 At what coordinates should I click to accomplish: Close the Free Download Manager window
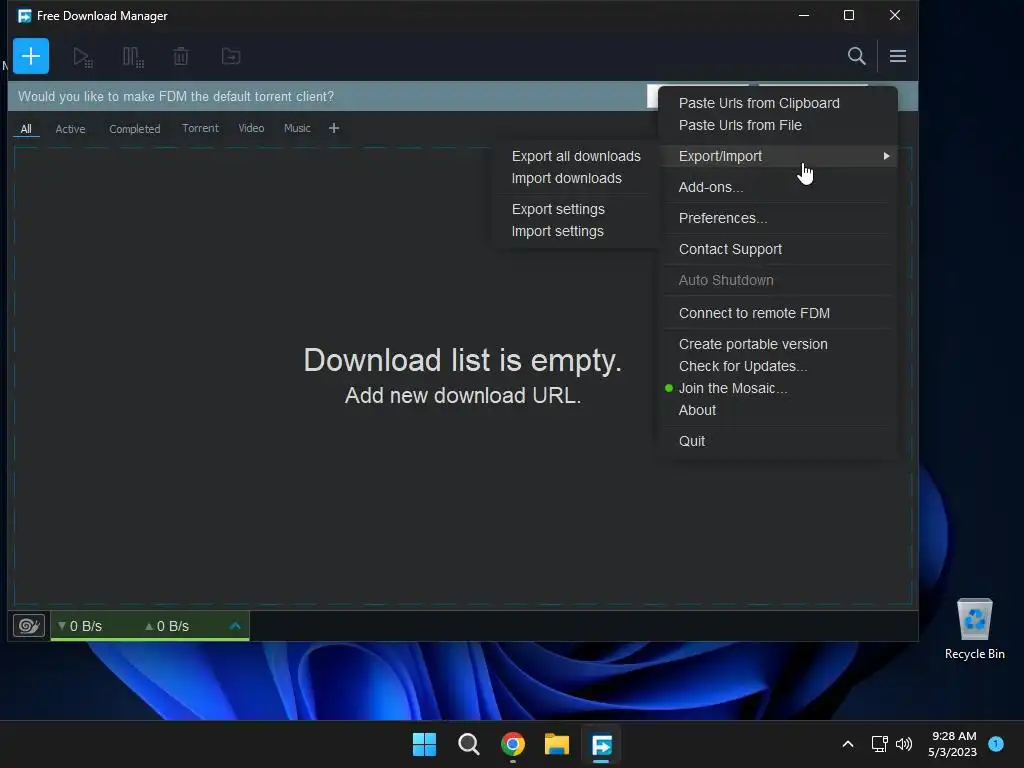[x=895, y=15]
